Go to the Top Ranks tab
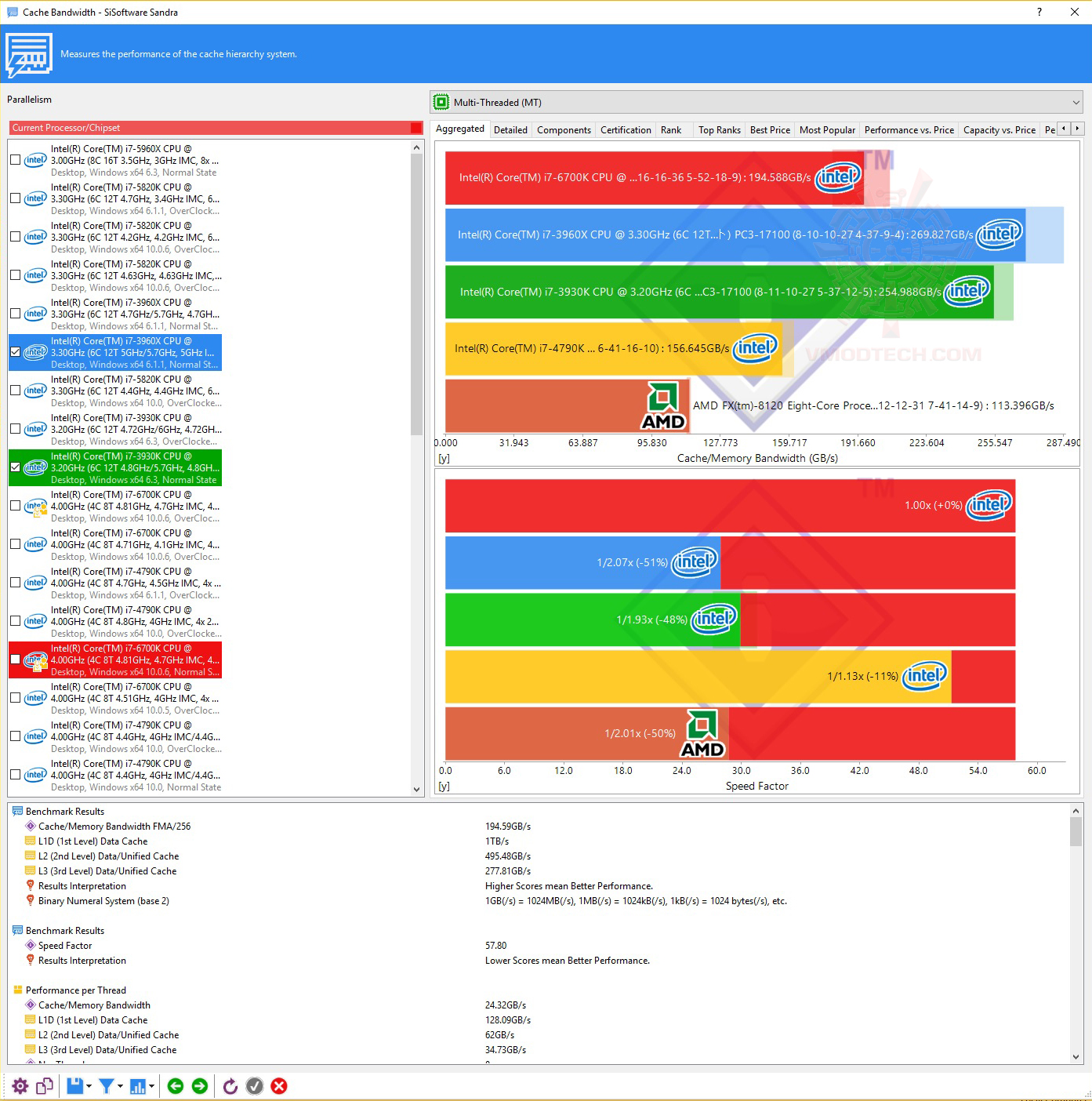 coord(719,130)
